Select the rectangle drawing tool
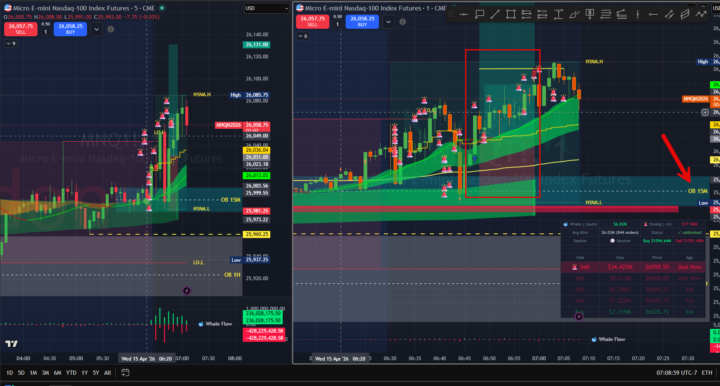This screenshot has height=386, width=720. pos(511,15)
